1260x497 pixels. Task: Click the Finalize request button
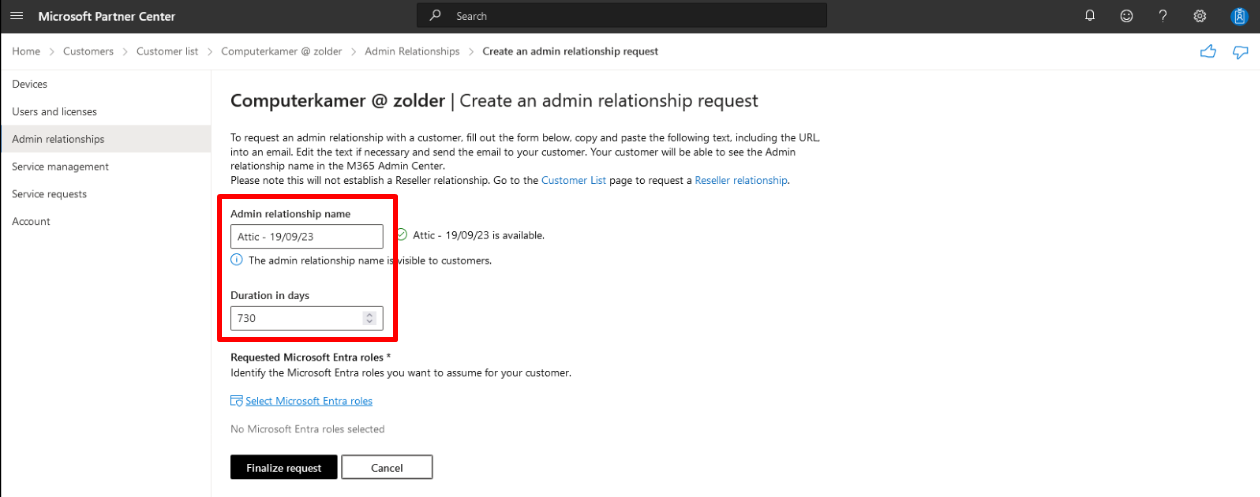point(284,467)
